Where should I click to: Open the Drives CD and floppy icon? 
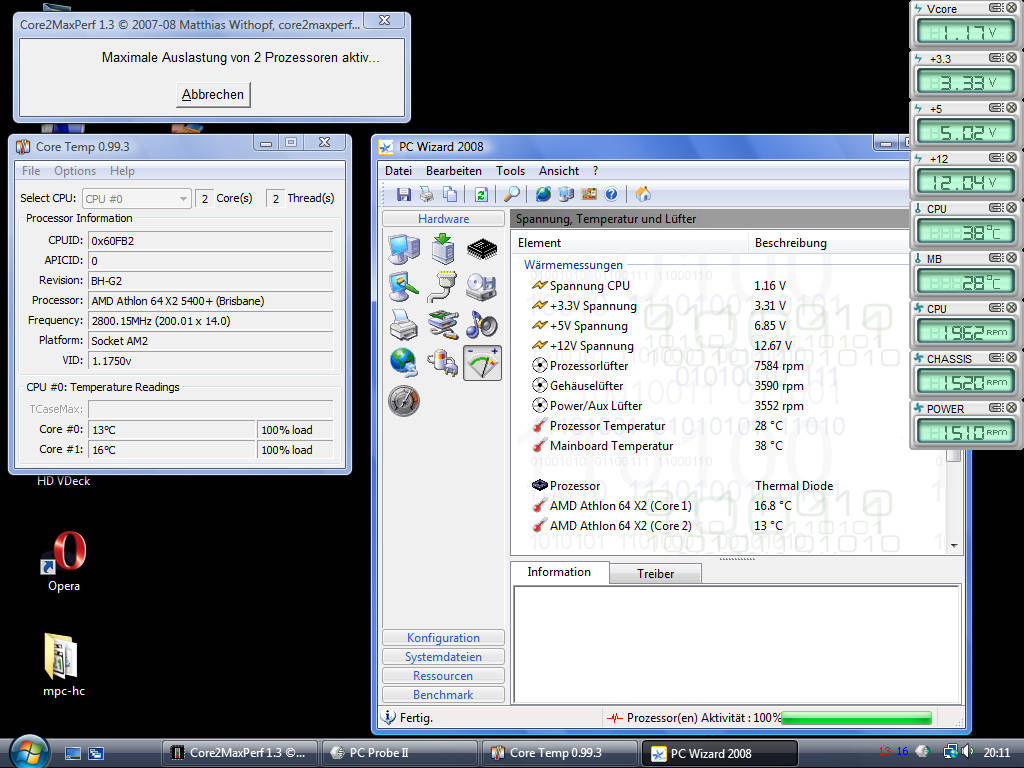(x=482, y=287)
